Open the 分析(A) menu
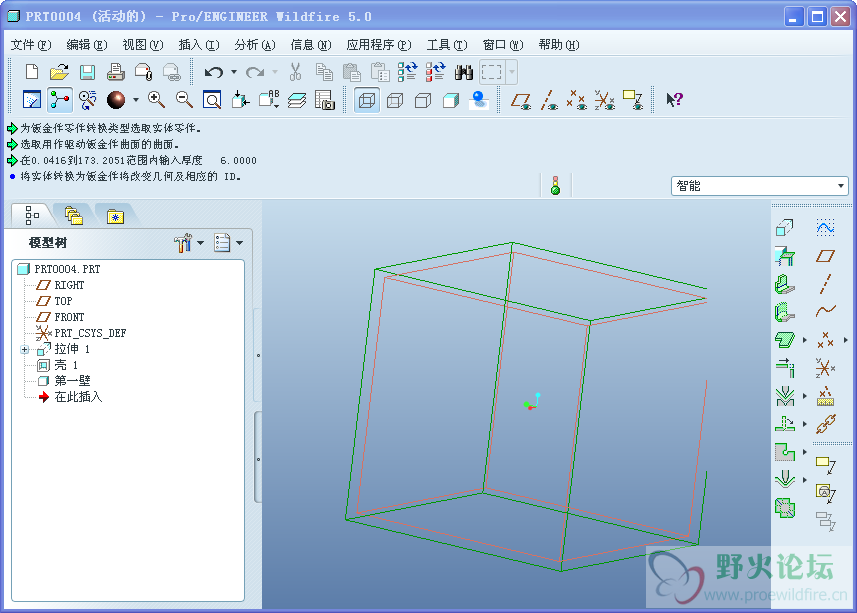This screenshot has width=857, height=613. tap(255, 45)
